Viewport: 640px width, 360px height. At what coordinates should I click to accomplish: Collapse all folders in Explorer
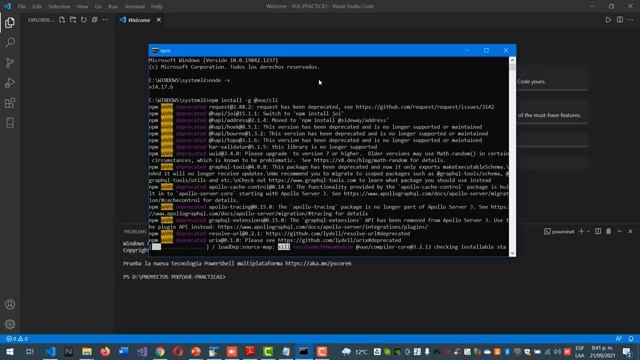95,20
